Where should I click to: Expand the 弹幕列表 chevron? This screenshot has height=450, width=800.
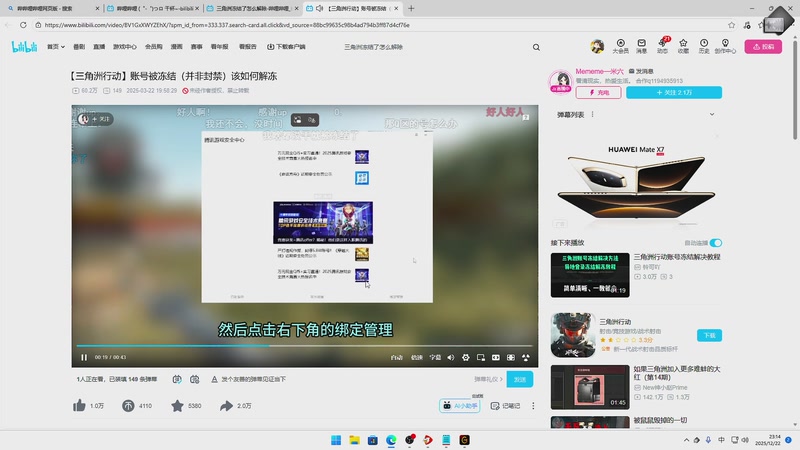pyautogui.click(x=712, y=114)
